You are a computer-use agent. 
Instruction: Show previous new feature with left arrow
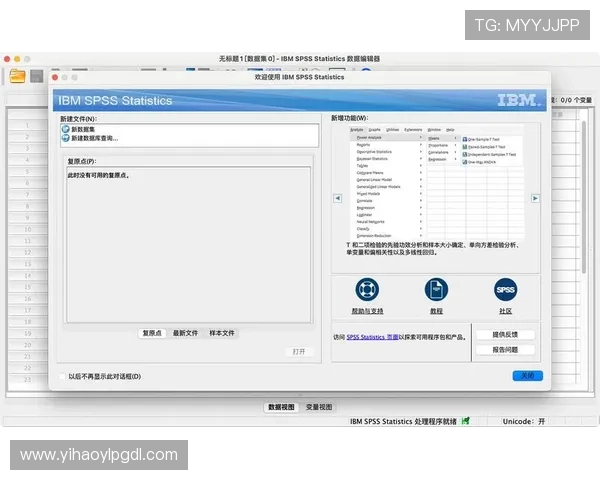(x=337, y=198)
